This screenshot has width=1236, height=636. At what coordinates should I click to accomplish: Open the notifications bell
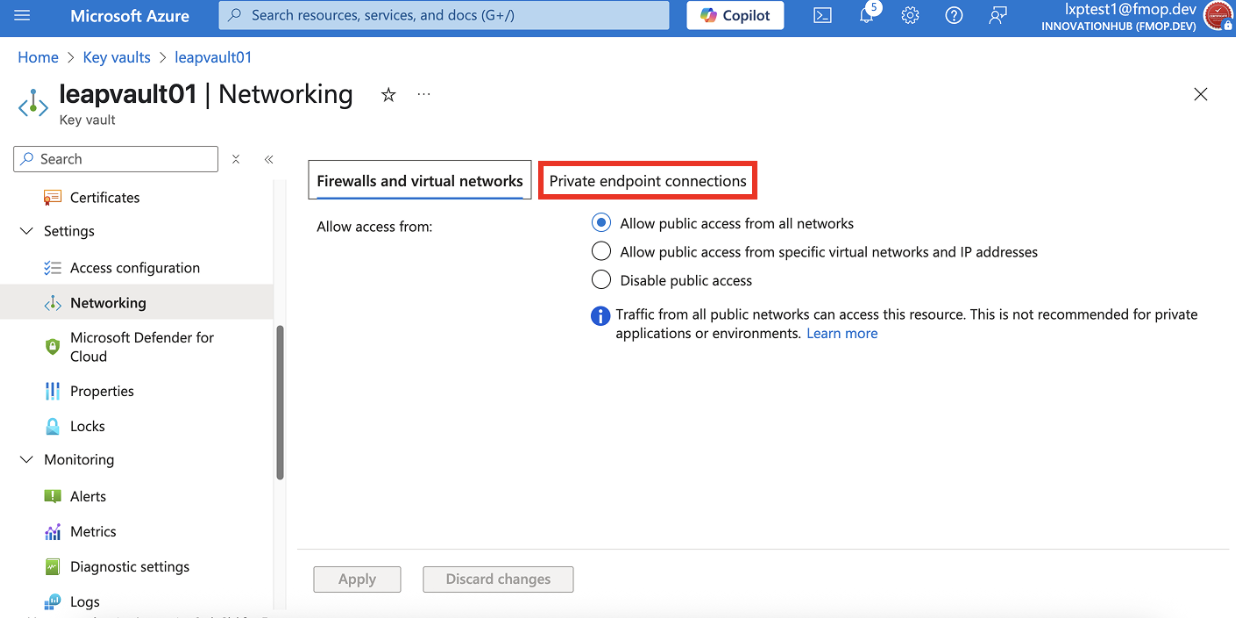click(867, 16)
